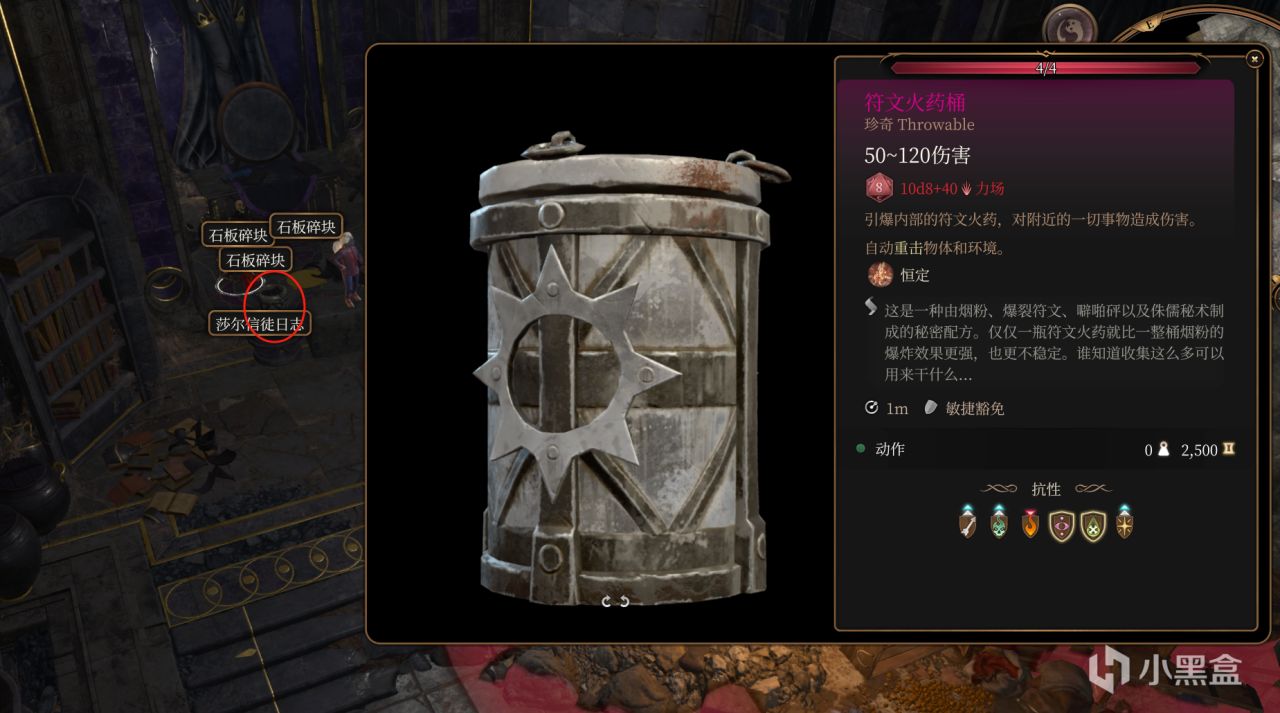This screenshot has width=1280, height=713.
Task: Click the 敏捷豁免 saving throw icon
Action: pyautogui.click(x=930, y=408)
